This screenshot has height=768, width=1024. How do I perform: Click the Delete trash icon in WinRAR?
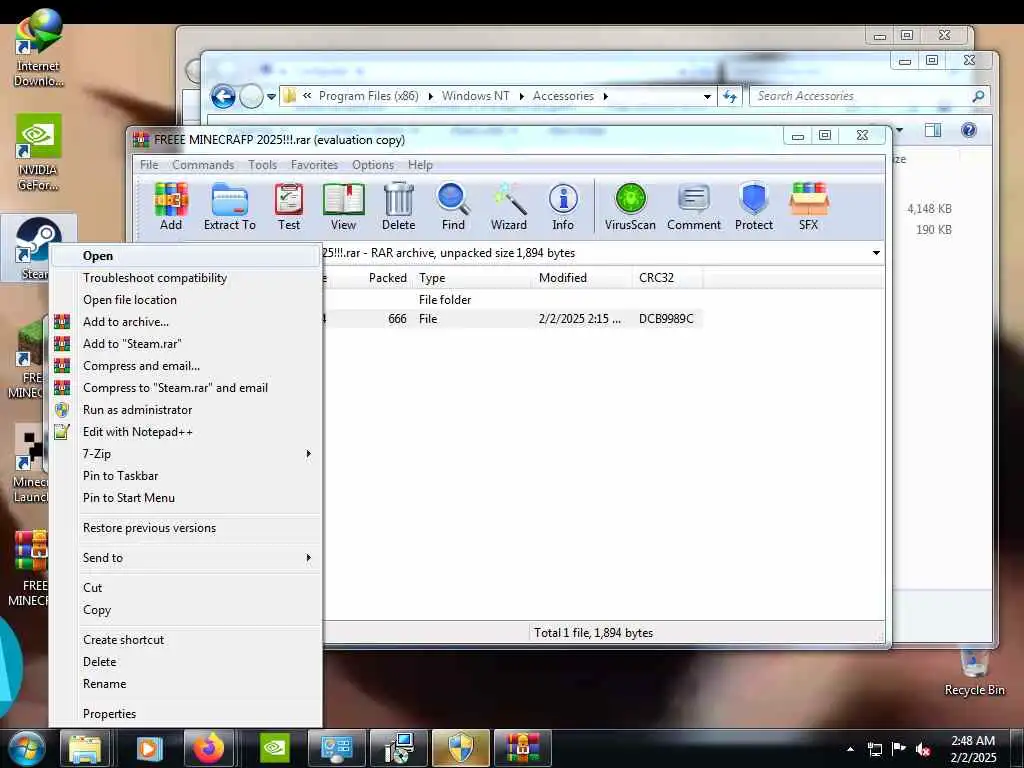(398, 206)
